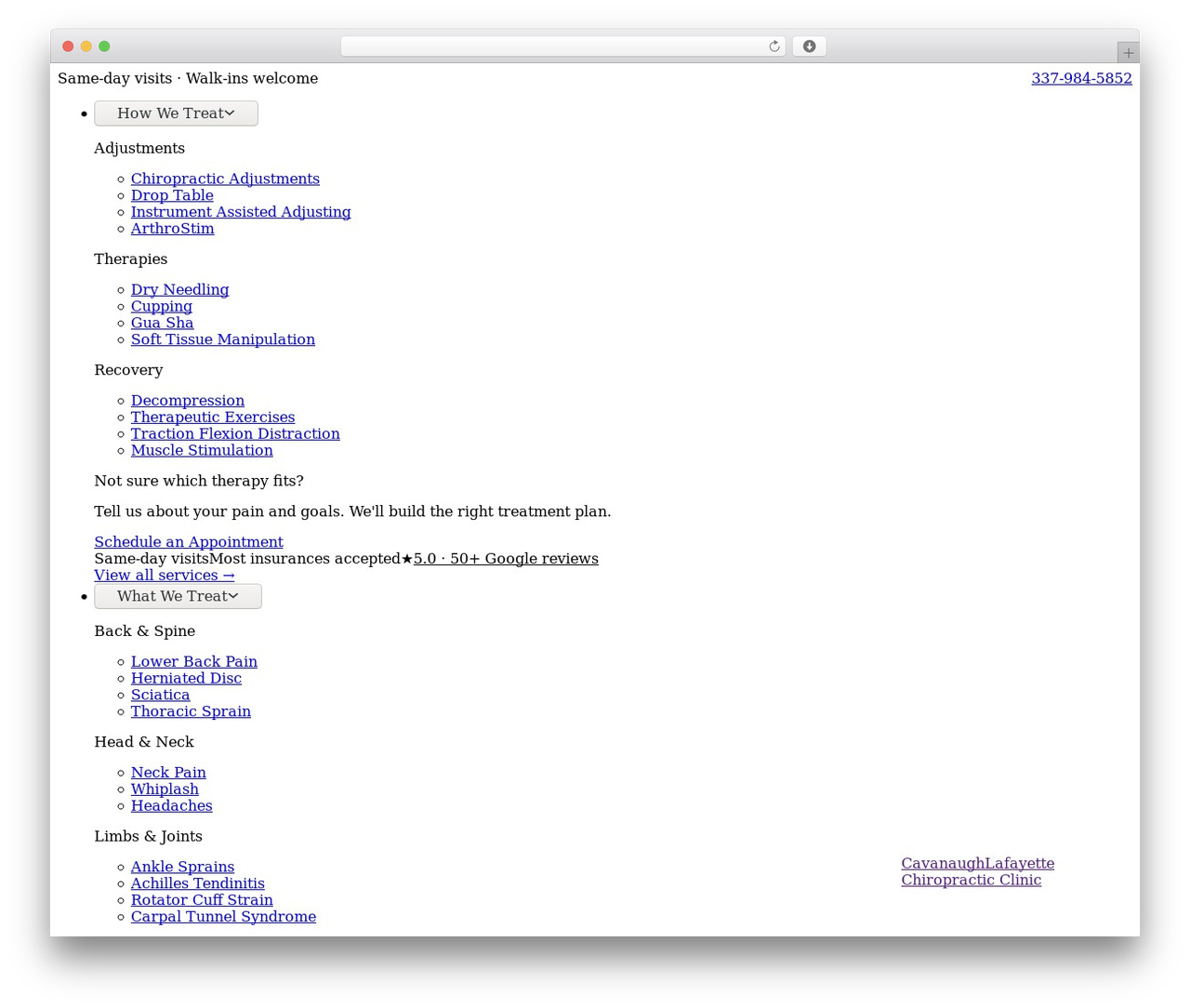Open the Cupping link
Image resolution: width=1190 pixels, height=1008 pixels.
click(x=162, y=306)
